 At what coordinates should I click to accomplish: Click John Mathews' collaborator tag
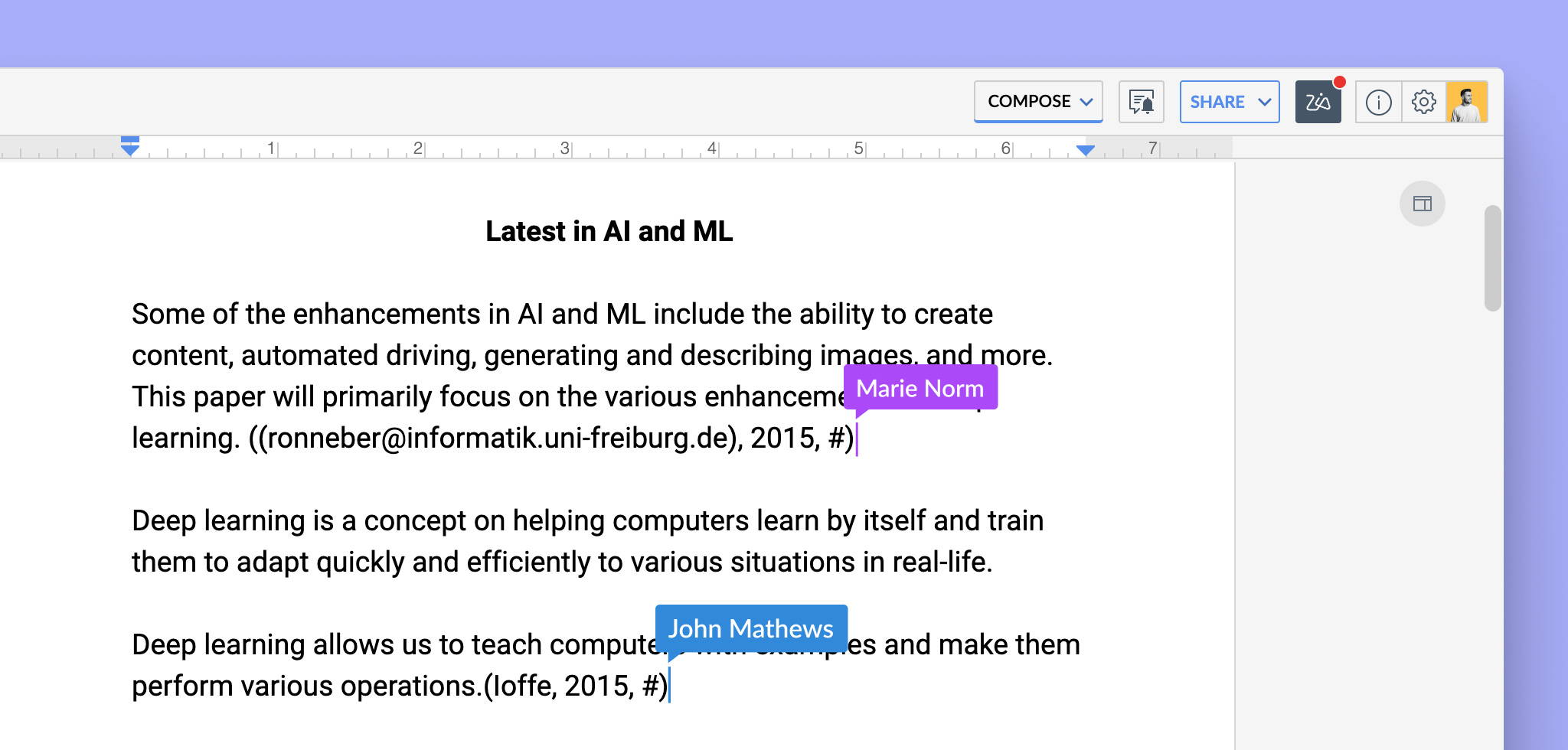tap(750, 628)
